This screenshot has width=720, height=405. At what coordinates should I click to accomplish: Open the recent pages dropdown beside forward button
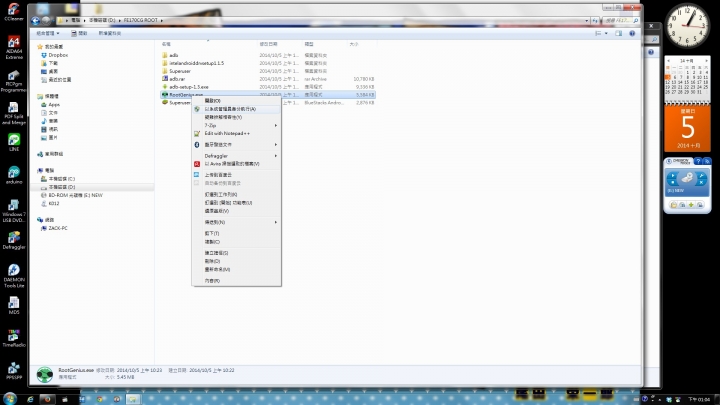click(x=52, y=20)
